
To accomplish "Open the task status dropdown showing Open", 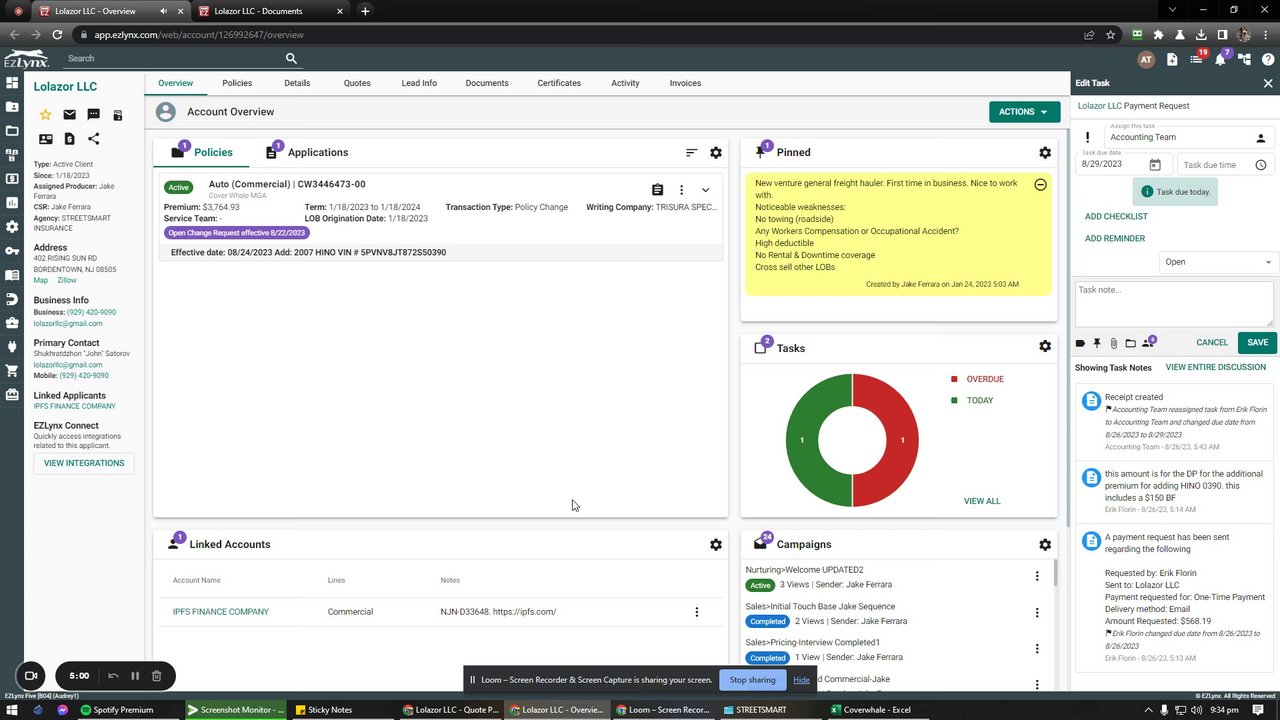I will [1218, 262].
